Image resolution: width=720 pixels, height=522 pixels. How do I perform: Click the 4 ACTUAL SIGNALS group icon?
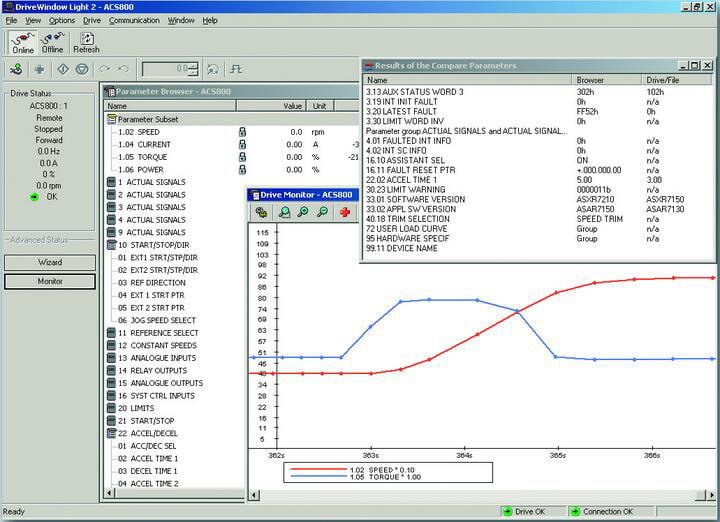coord(111,220)
